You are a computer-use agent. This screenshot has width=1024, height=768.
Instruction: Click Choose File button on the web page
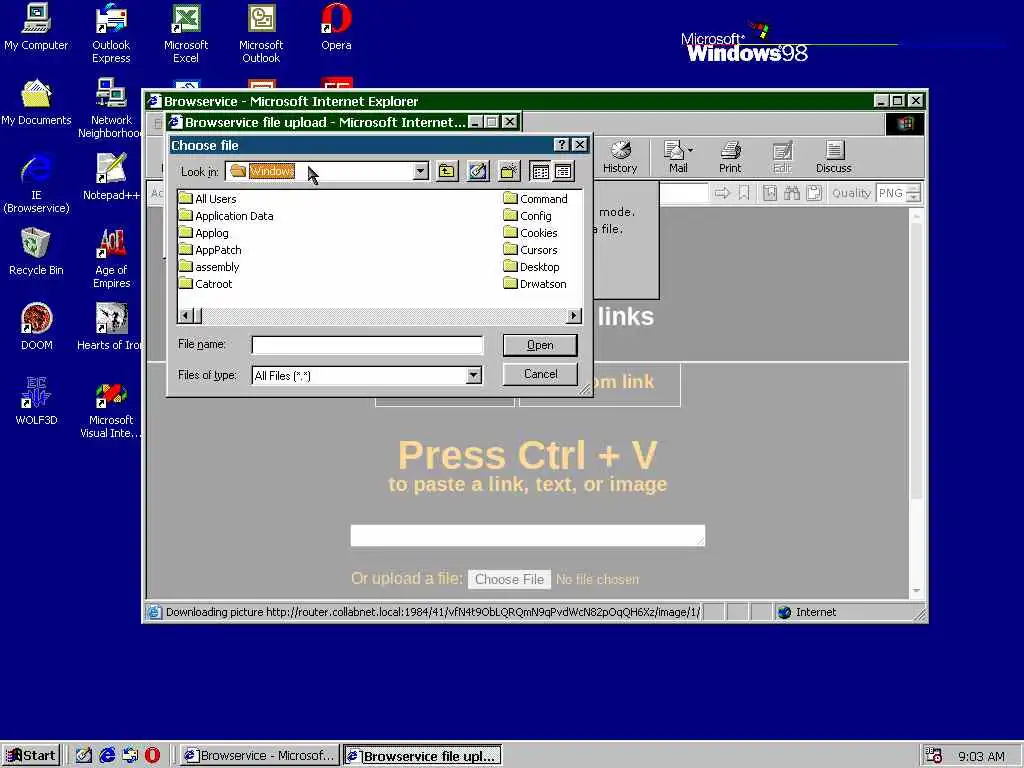click(x=509, y=579)
